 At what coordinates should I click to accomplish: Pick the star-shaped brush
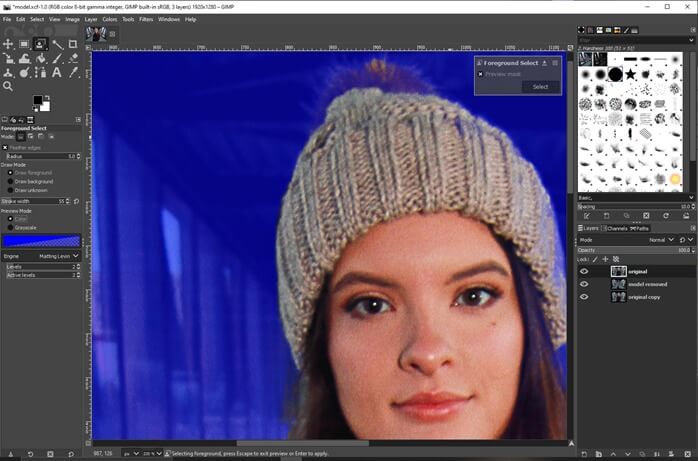630,74
